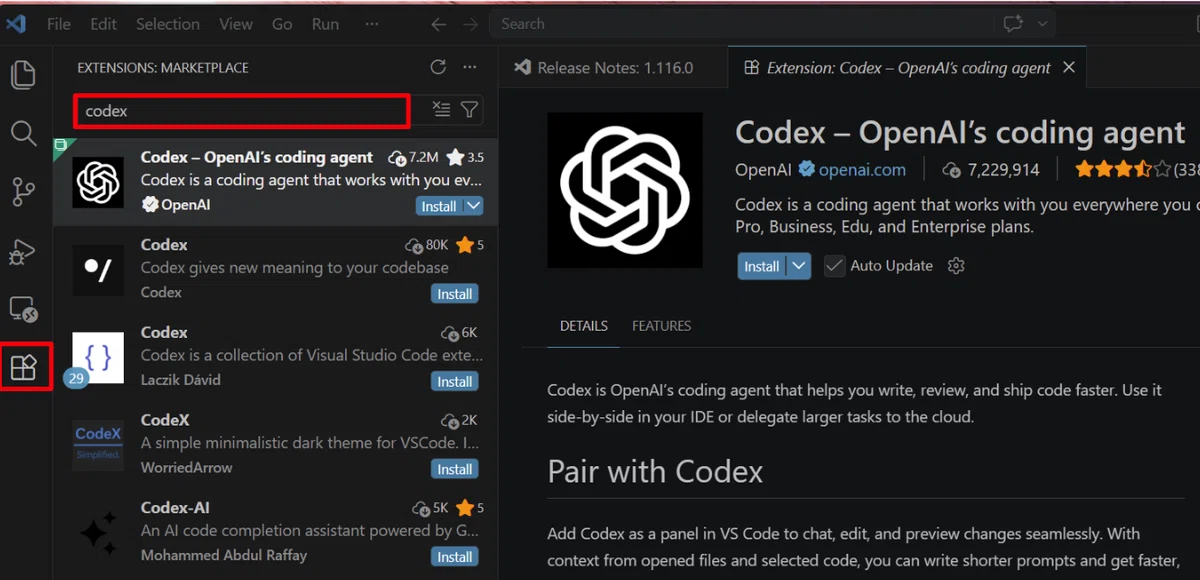
Task: Click the CodeX Simplified theme icon
Action: click(98, 445)
